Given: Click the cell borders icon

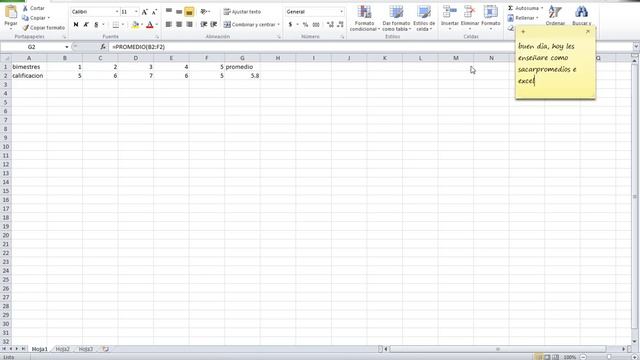Looking at the screenshot, I should 116,25.
